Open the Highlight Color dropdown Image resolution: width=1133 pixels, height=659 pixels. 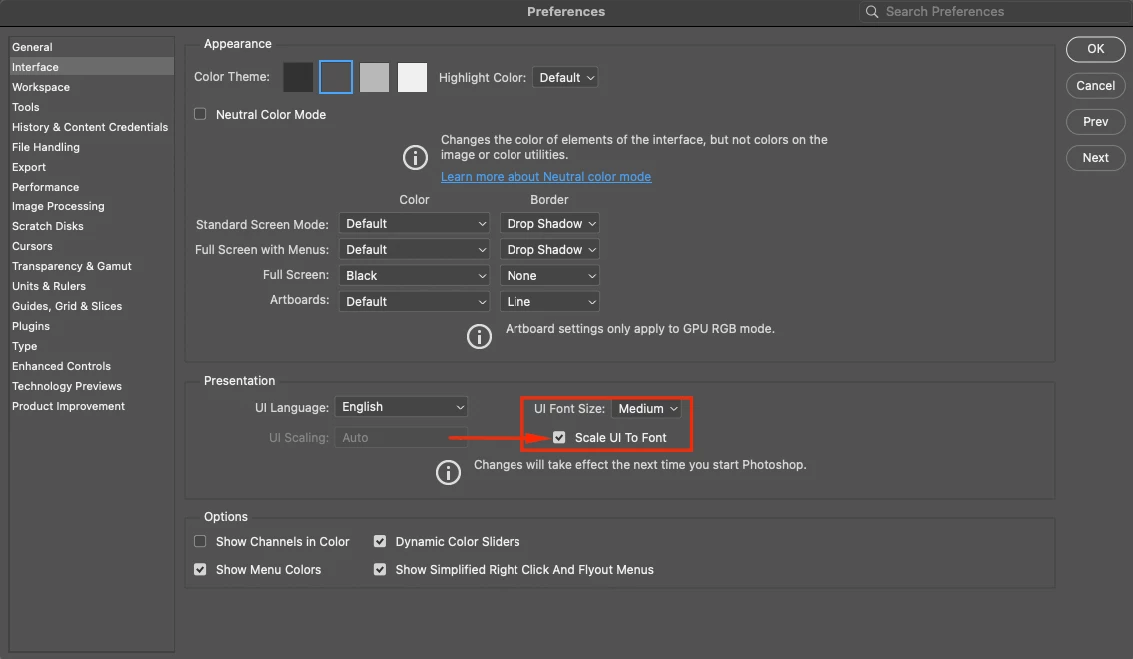(x=565, y=77)
